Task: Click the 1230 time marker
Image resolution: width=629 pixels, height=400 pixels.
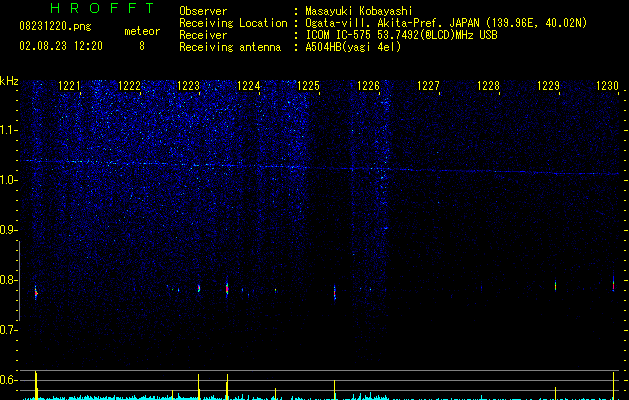Action: coord(607,86)
